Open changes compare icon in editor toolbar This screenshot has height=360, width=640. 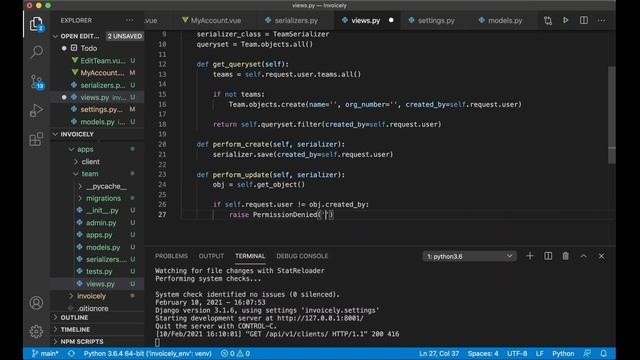coord(548,20)
